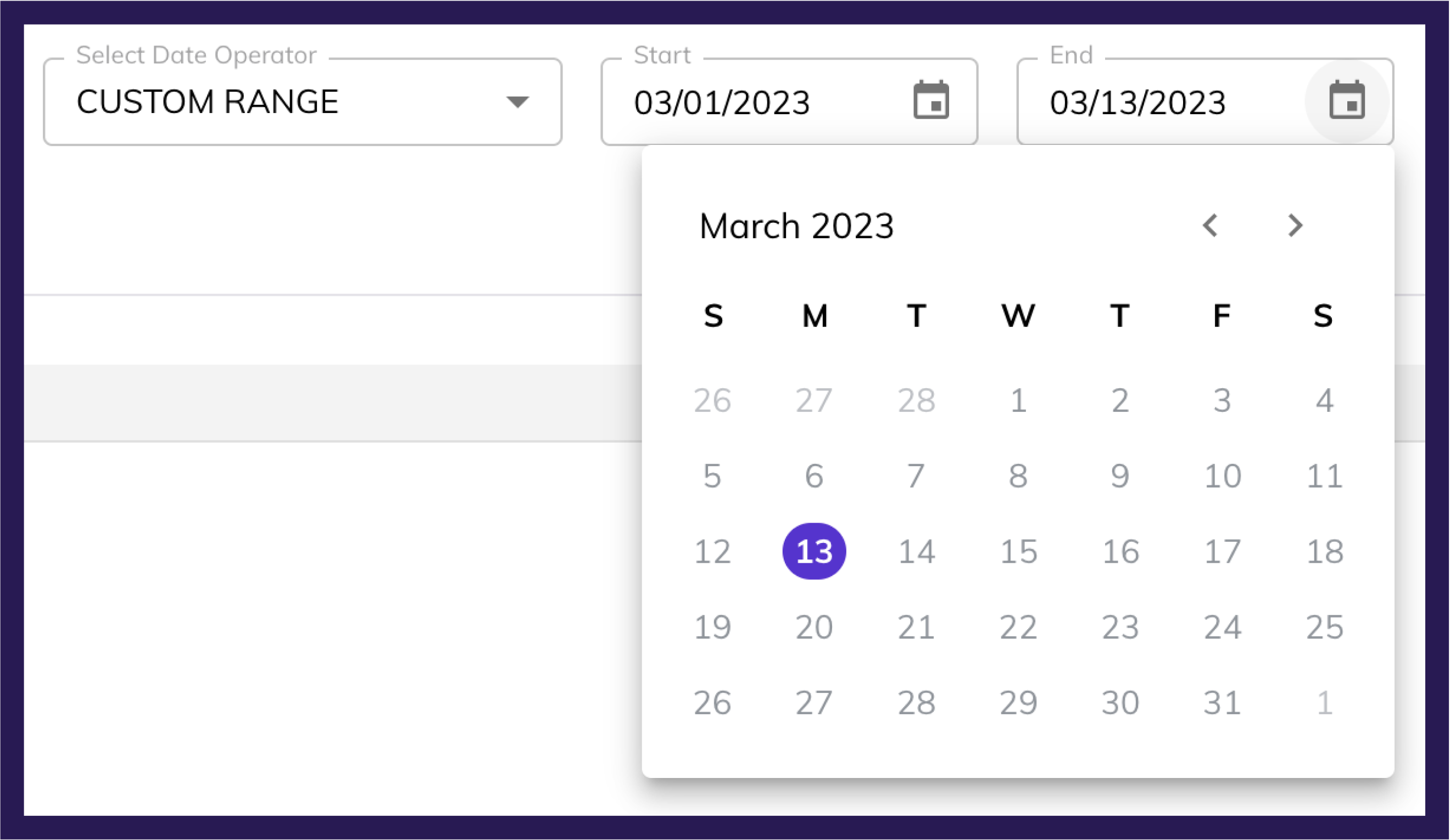1450x840 pixels.
Task: Pick March 5 in the calendar
Action: pos(712,476)
